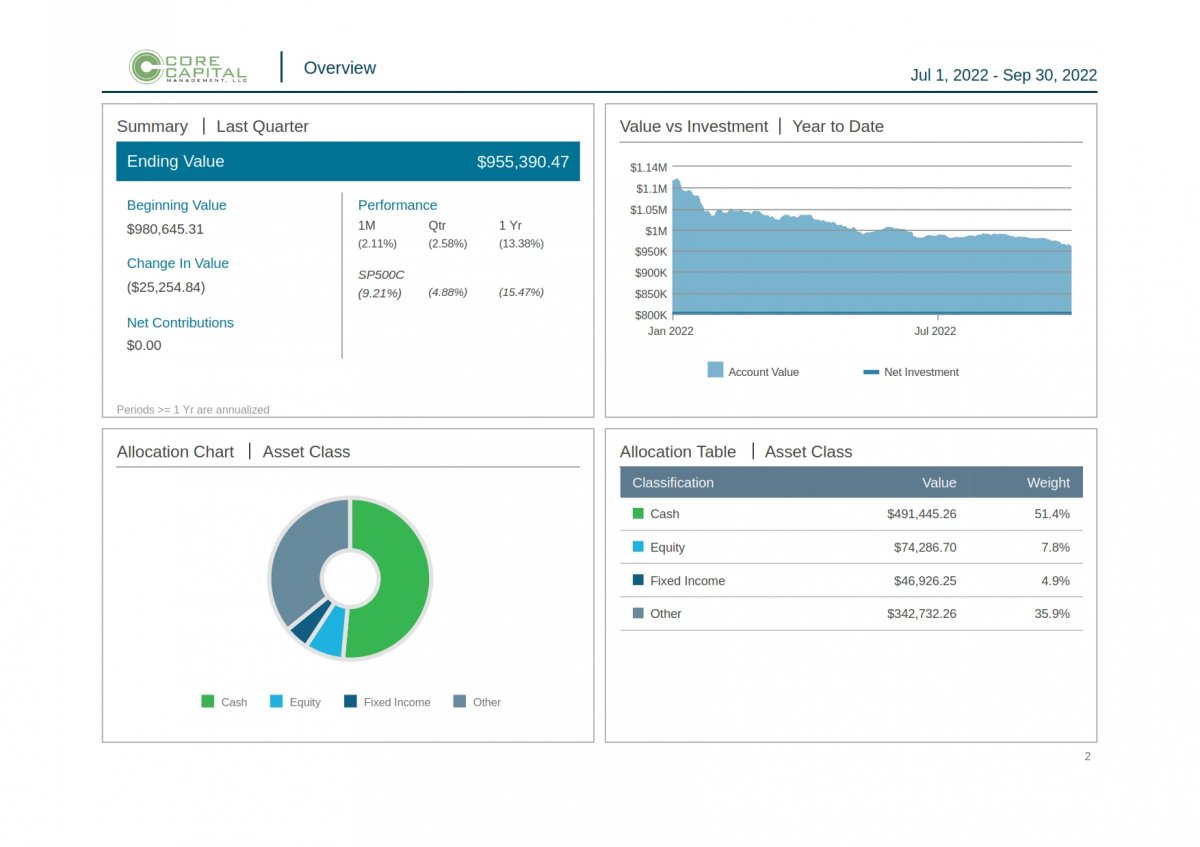The image size is (1200, 847).
Task: Click the Classification column header
Action: [673, 483]
